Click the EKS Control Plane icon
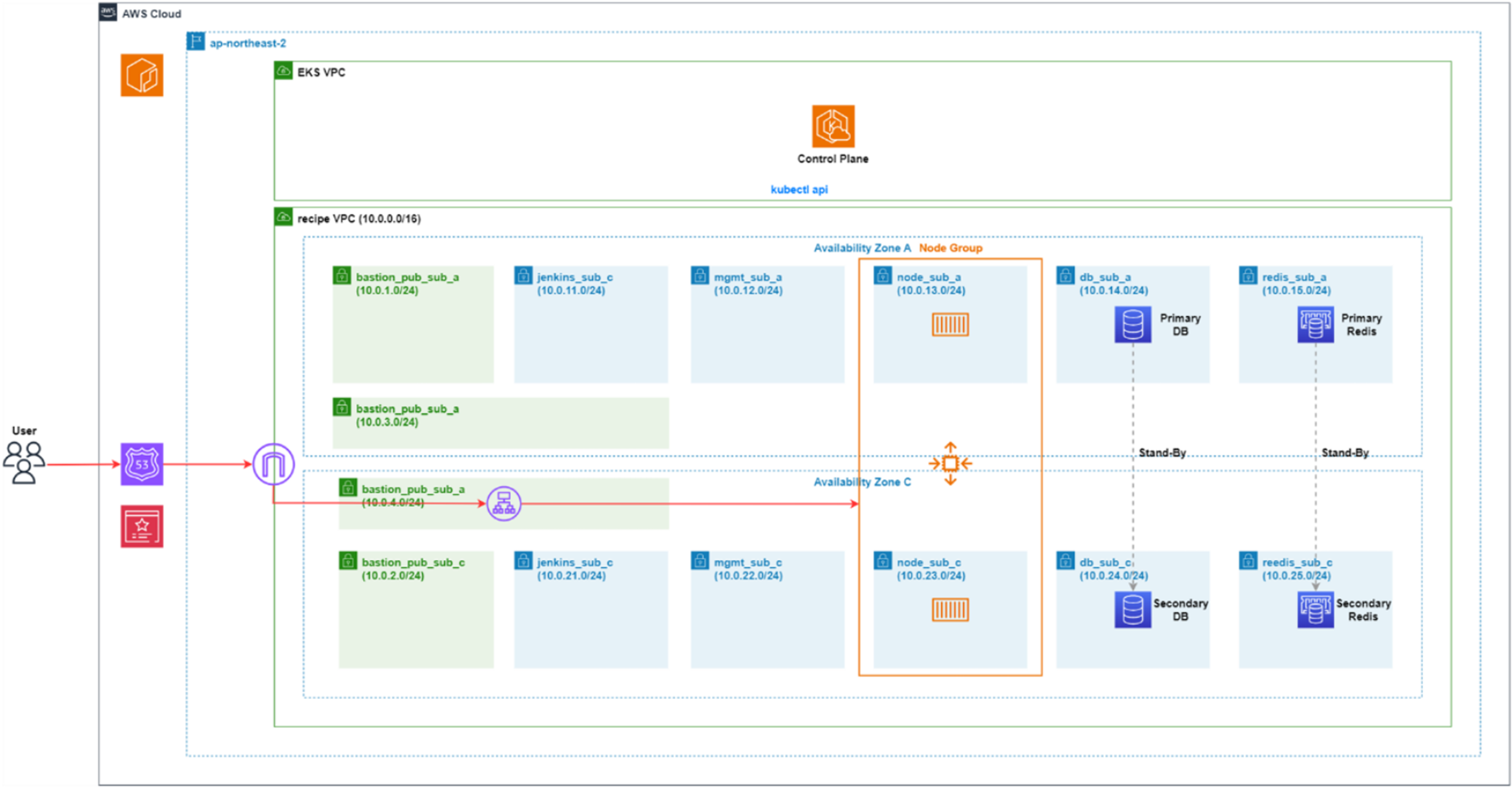The width and height of the screenshot is (1512, 788). click(833, 126)
